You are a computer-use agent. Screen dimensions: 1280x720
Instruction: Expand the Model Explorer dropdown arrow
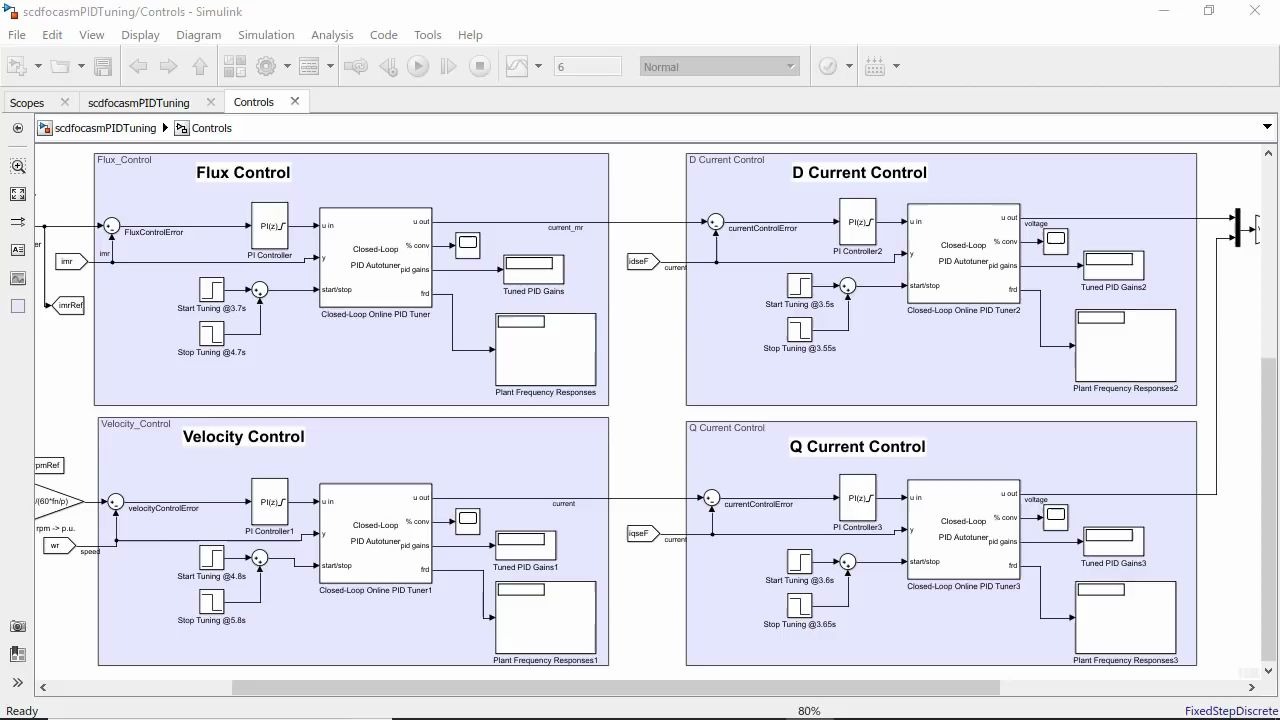click(330, 66)
